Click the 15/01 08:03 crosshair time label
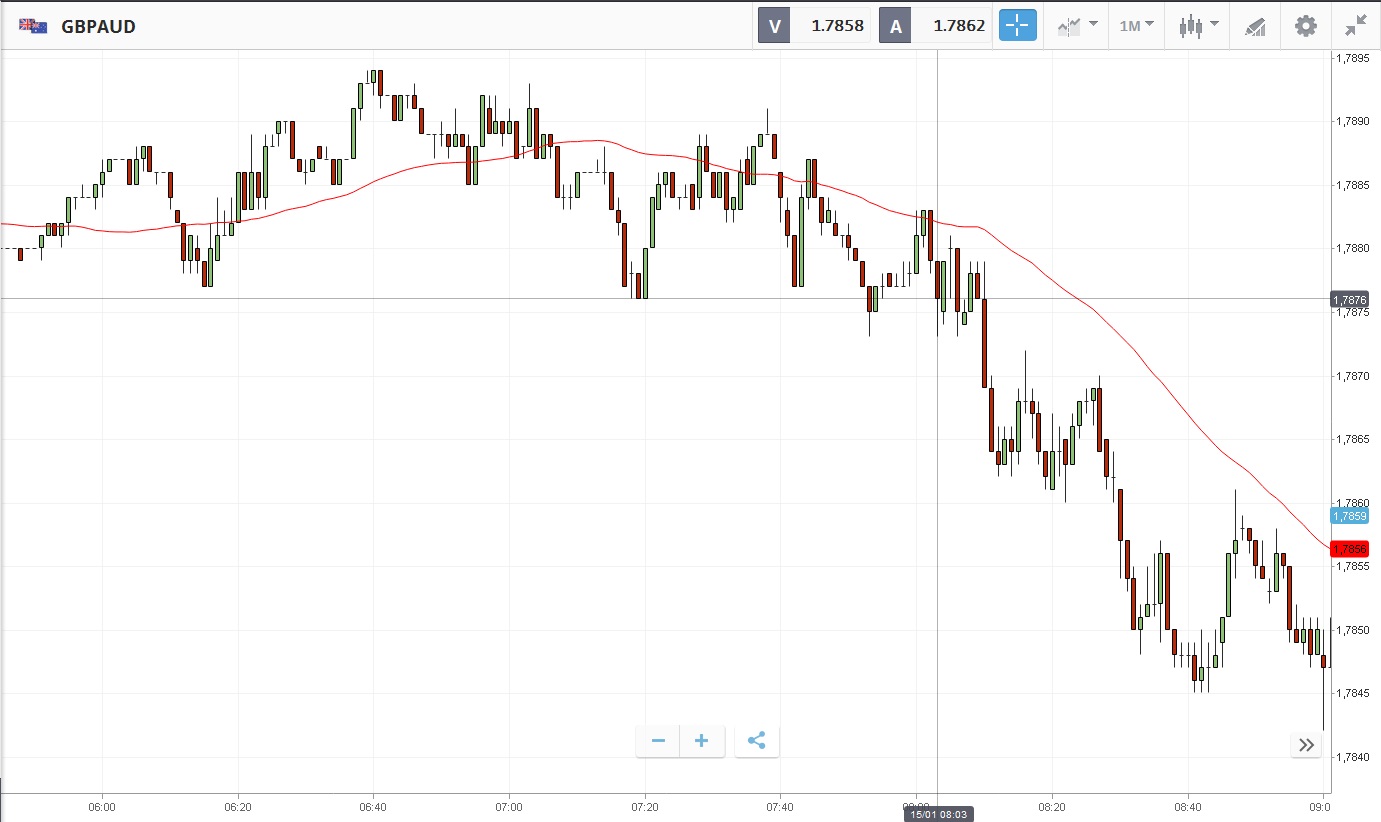The width and height of the screenshot is (1381, 822). (938, 815)
